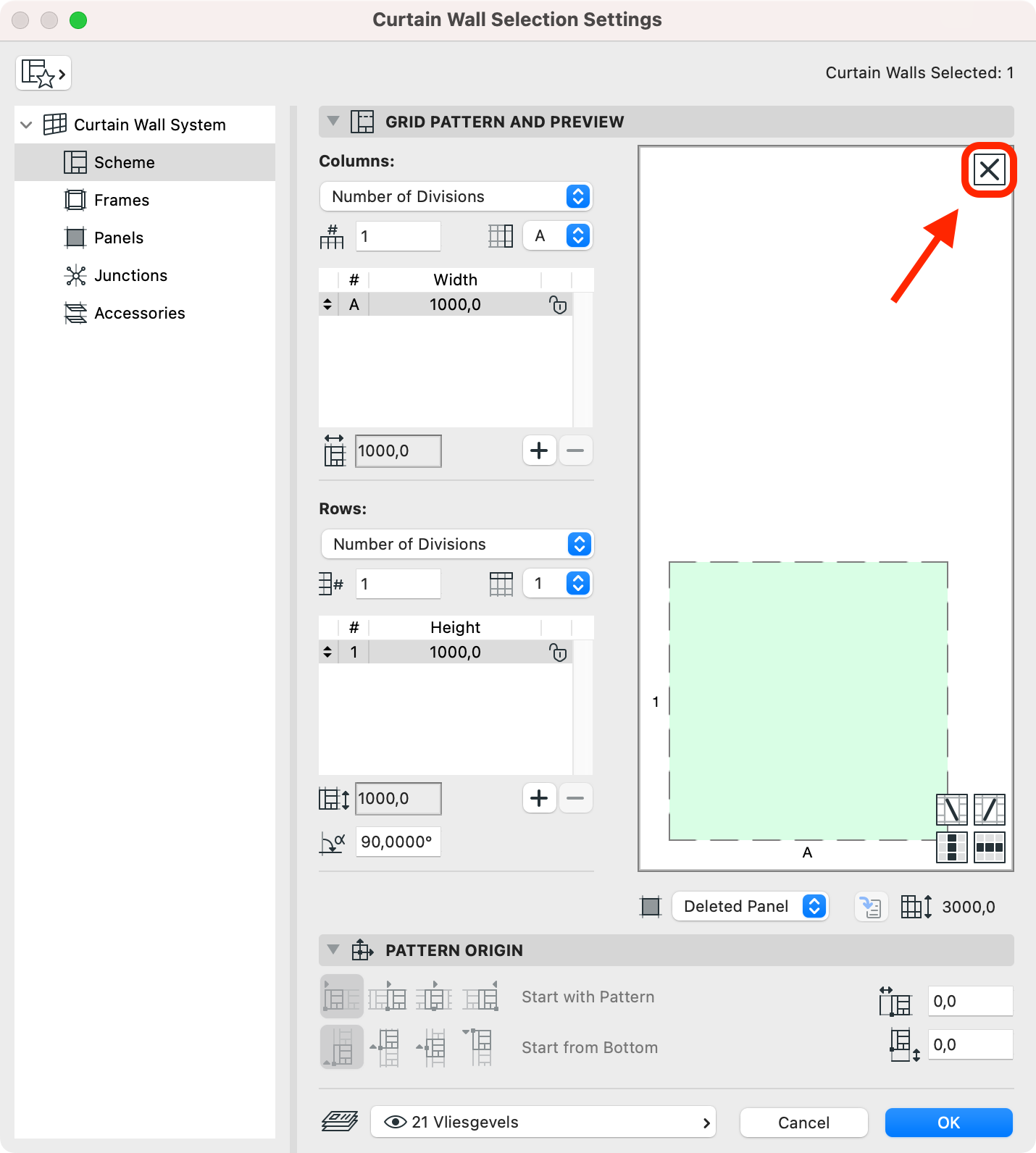Click the number of rows grid icon
Viewport: 1036px width, 1153px height.
331,584
